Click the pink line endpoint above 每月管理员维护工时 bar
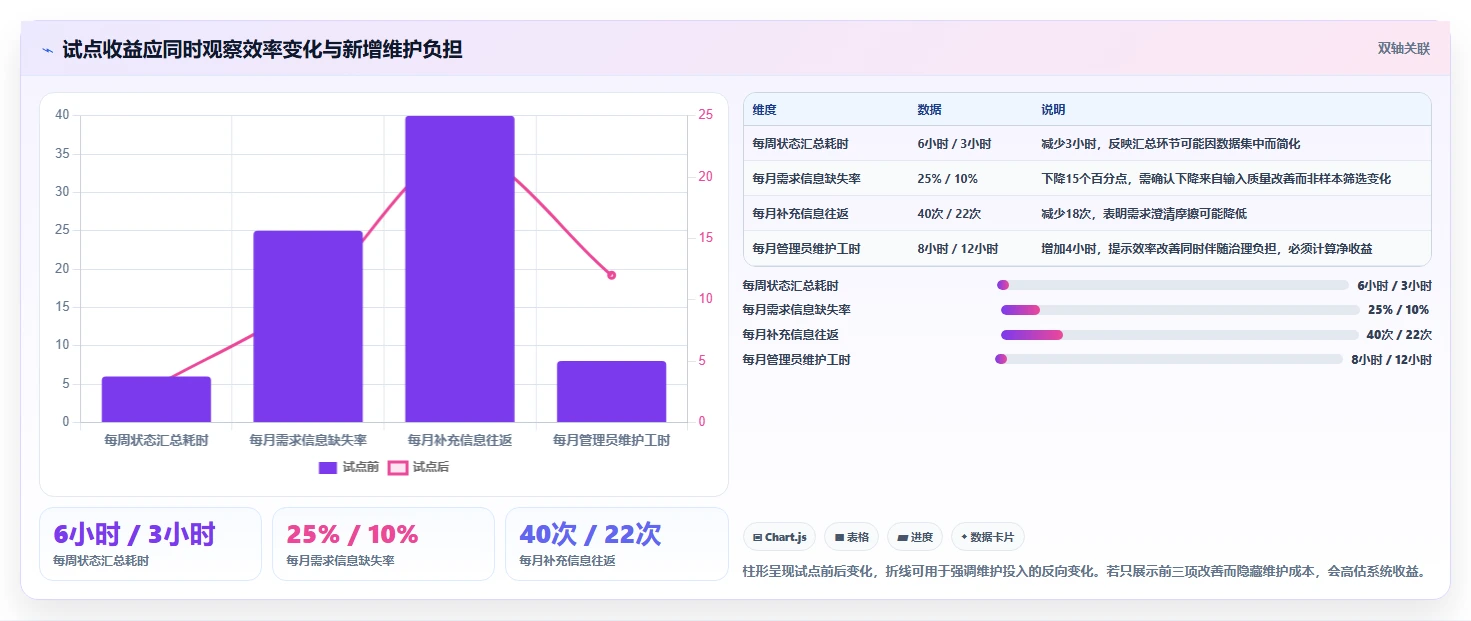 [x=611, y=275]
